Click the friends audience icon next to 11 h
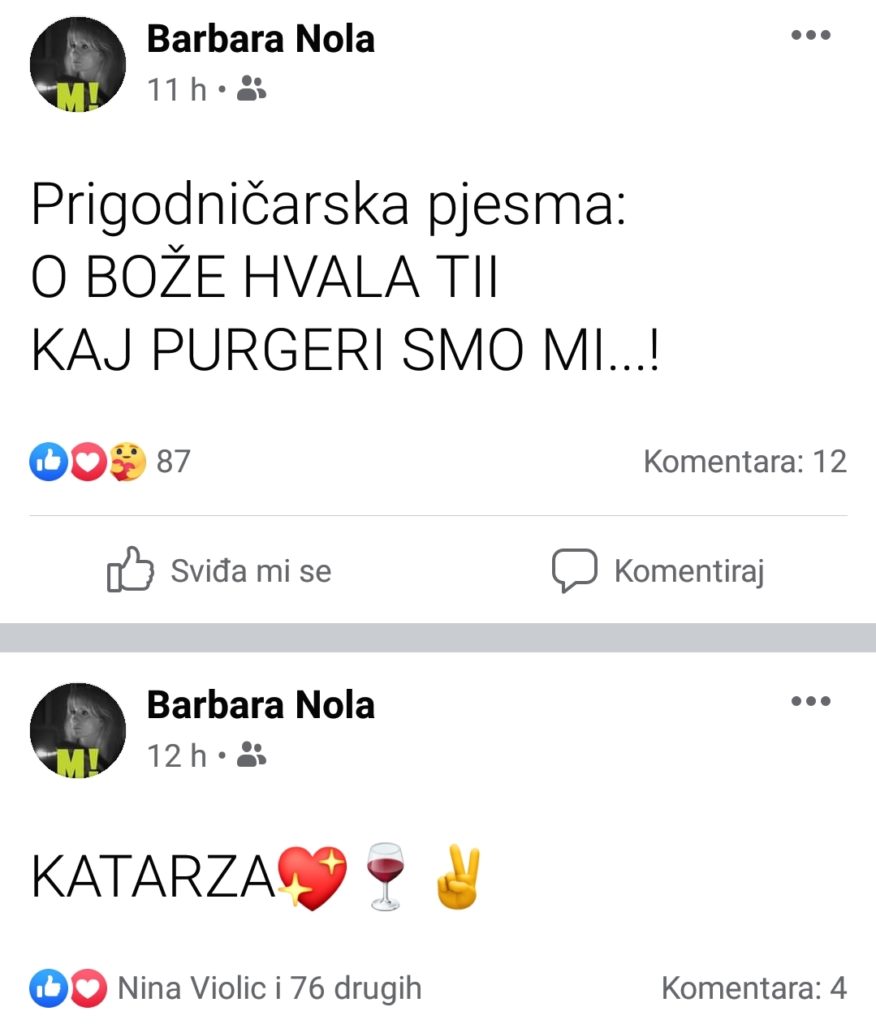The height and width of the screenshot is (1024, 876). (251, 89)
